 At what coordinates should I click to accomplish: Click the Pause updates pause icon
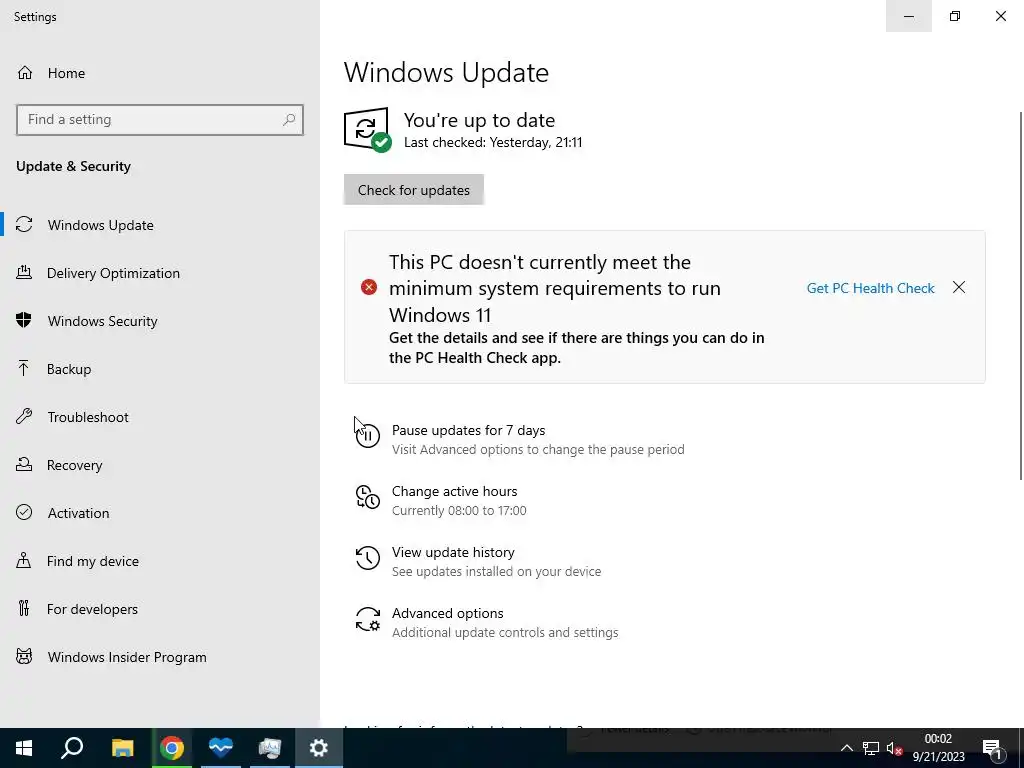tap(368, 436)
